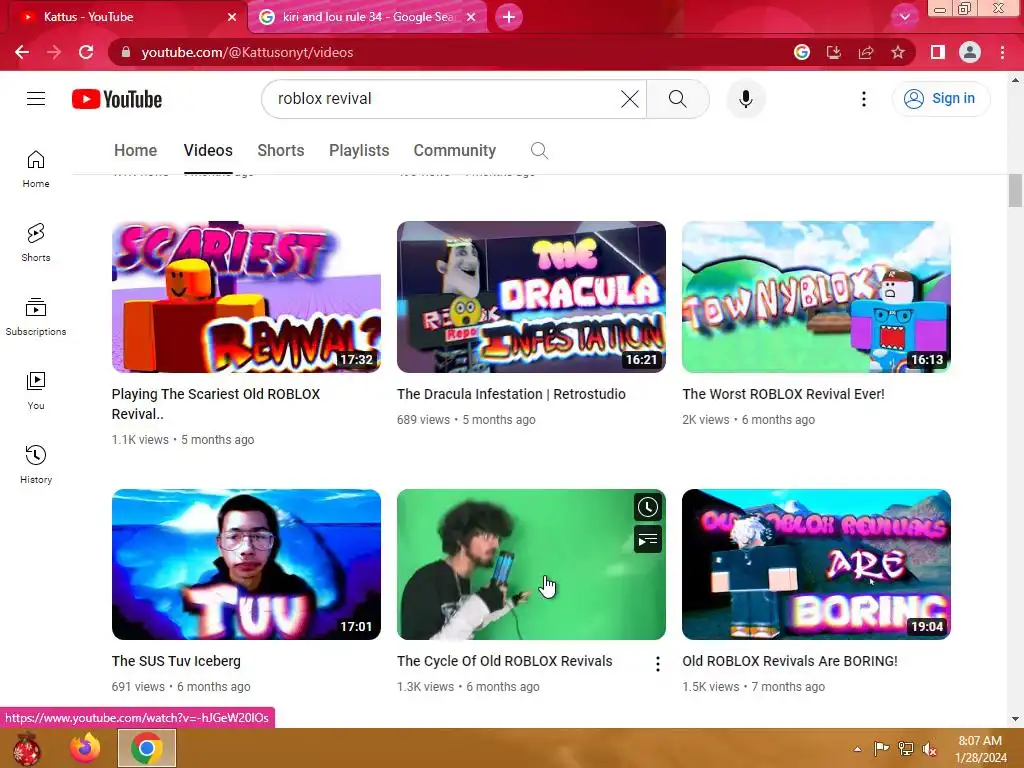Image resolution: width=1024 pixels, height=768 pixels.
Task: Click the Scariest Revival video thumbnail
Action: click(x=246, y=297)
